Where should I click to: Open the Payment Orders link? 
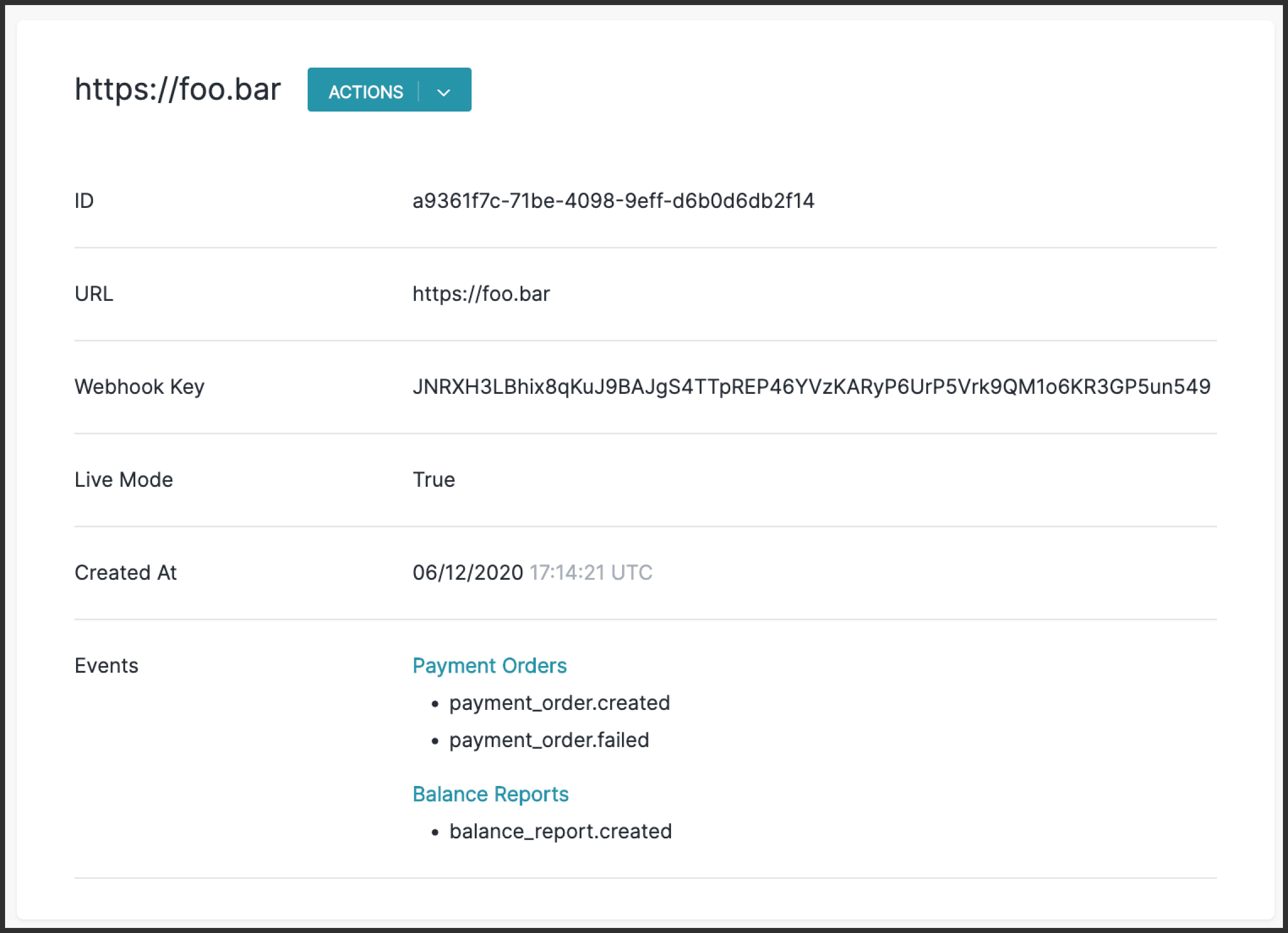pyautogui.click(x=489, y=665)
